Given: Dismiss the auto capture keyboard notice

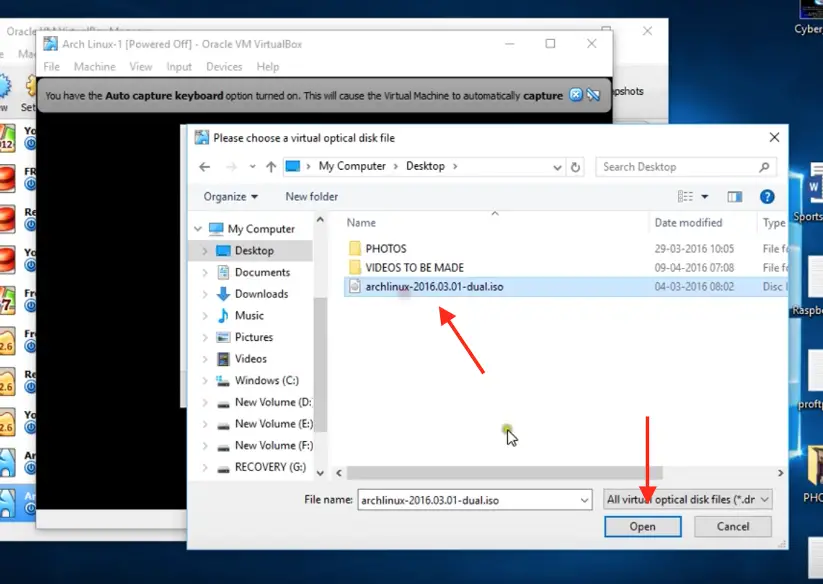Looking at the screenshot, I should point(576,95).
